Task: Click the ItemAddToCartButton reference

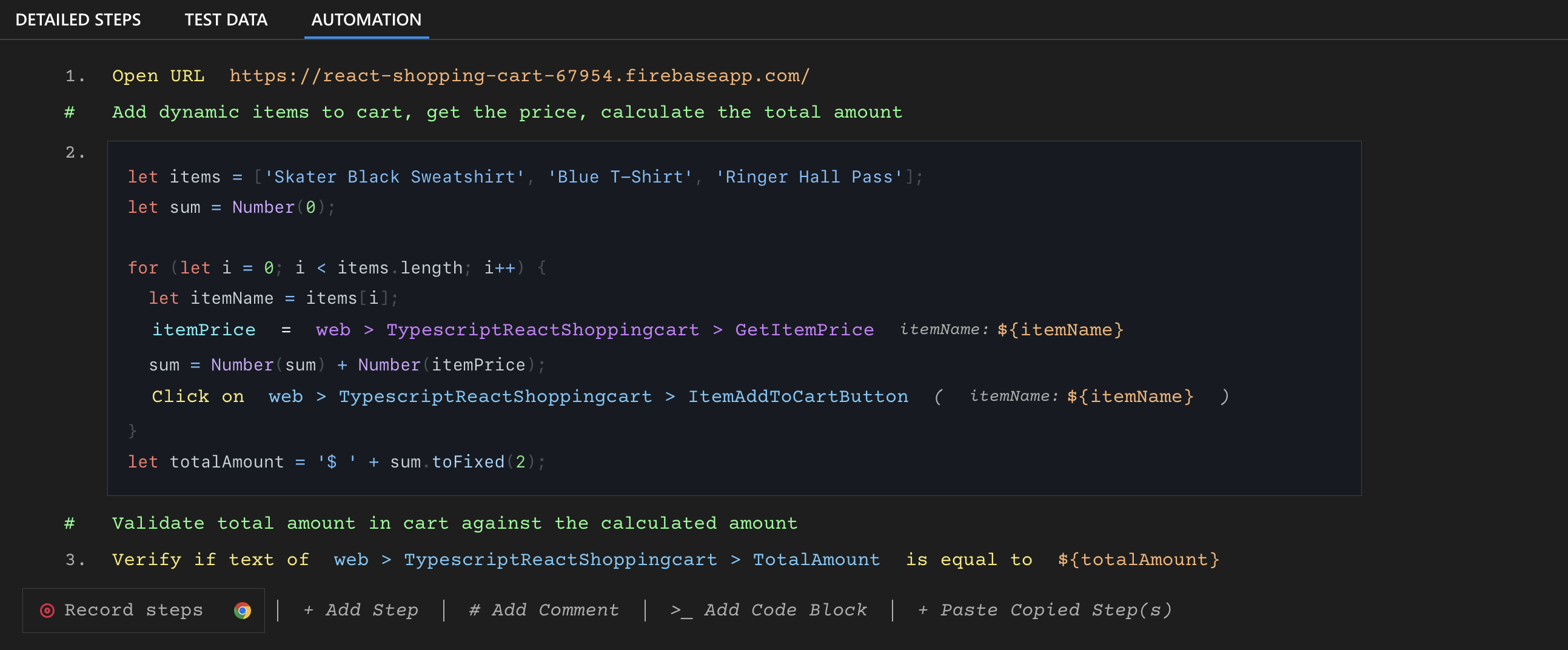Action: (799, 396)
